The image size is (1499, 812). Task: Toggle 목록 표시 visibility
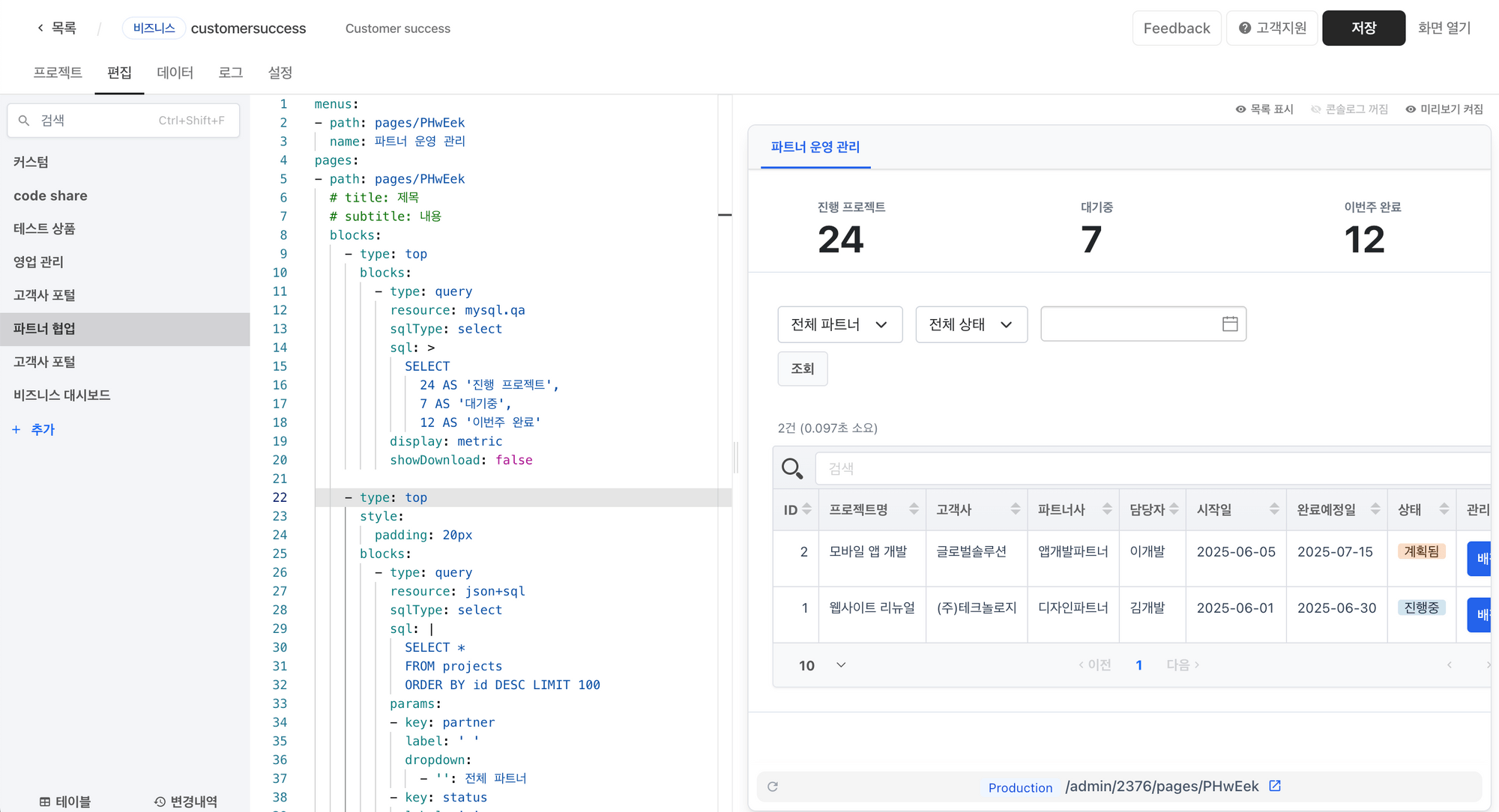click(x=1265, y=109)
